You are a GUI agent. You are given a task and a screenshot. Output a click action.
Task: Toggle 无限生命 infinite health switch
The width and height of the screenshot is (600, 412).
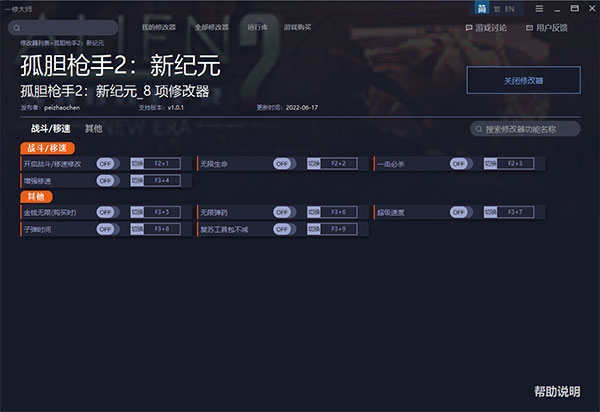click(x=283, y=163)
